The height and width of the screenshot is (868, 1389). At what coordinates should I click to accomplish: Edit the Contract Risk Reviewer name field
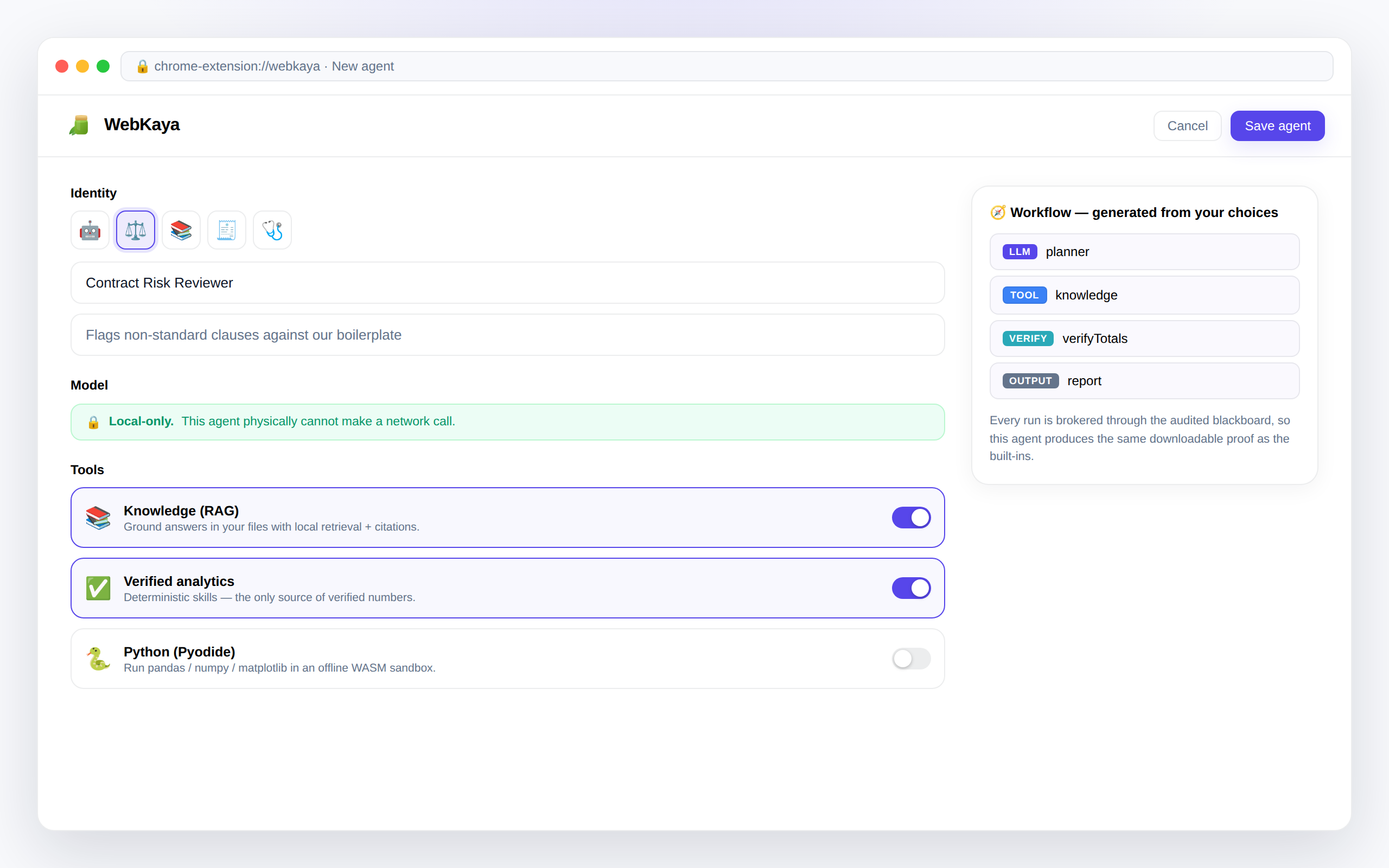click(x=507, y=283)
